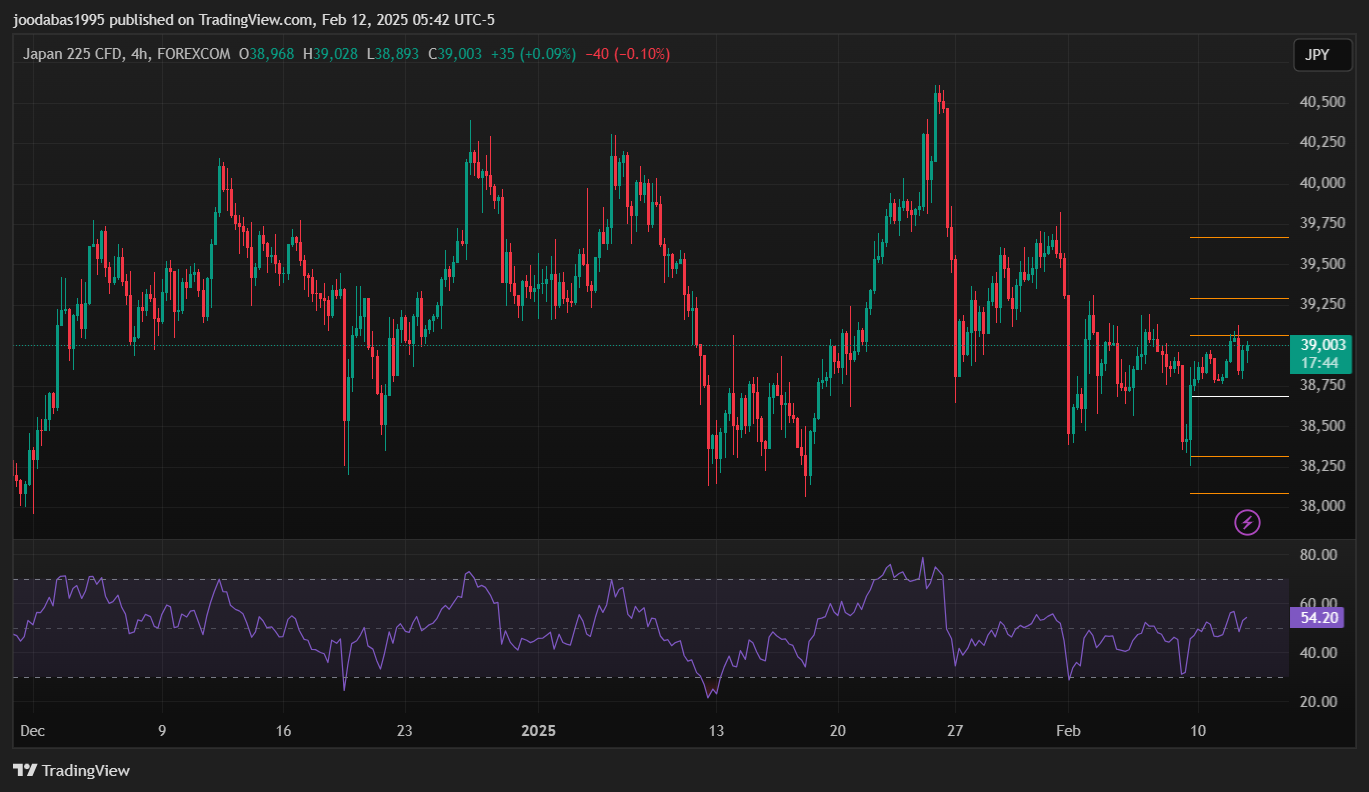The width and height of the screenshot is (1369, 792).
Task: Click the green 39,003 current price label
Action: point(1320,345)
